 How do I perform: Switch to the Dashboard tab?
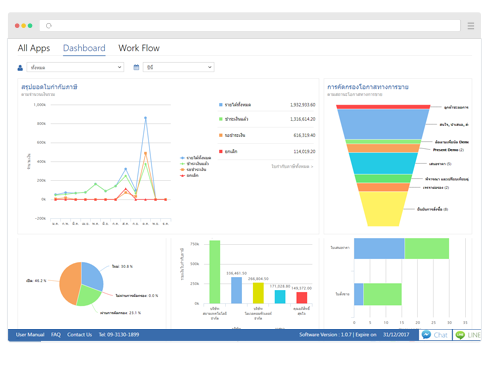84,48
